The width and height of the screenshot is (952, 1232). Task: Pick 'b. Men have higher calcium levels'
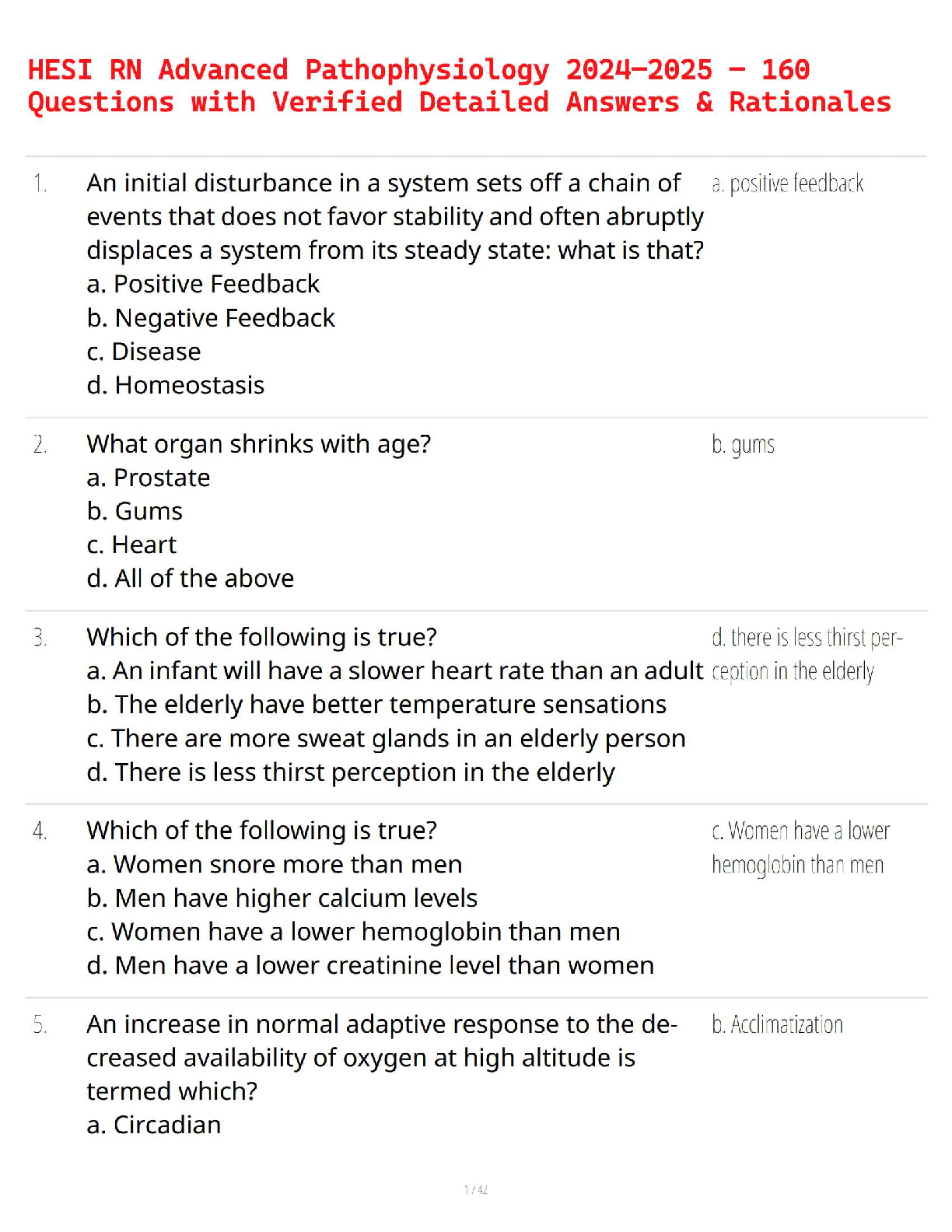pyautogui.click(x=282, y=898)
